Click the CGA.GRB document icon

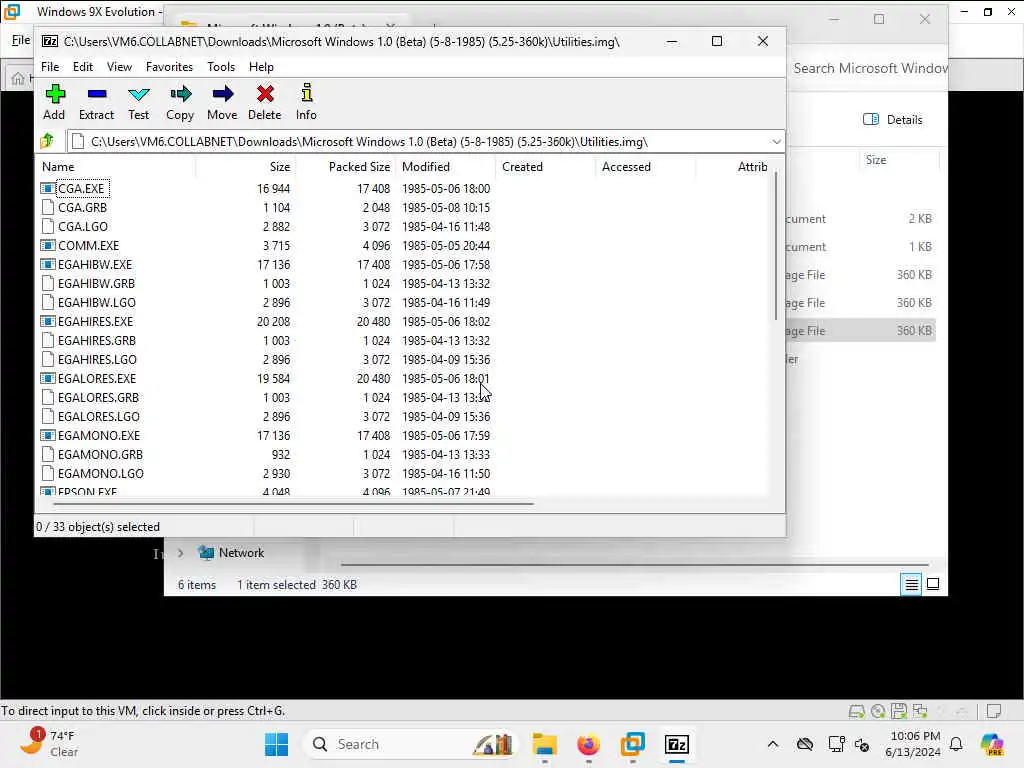(x=47, y=208)
